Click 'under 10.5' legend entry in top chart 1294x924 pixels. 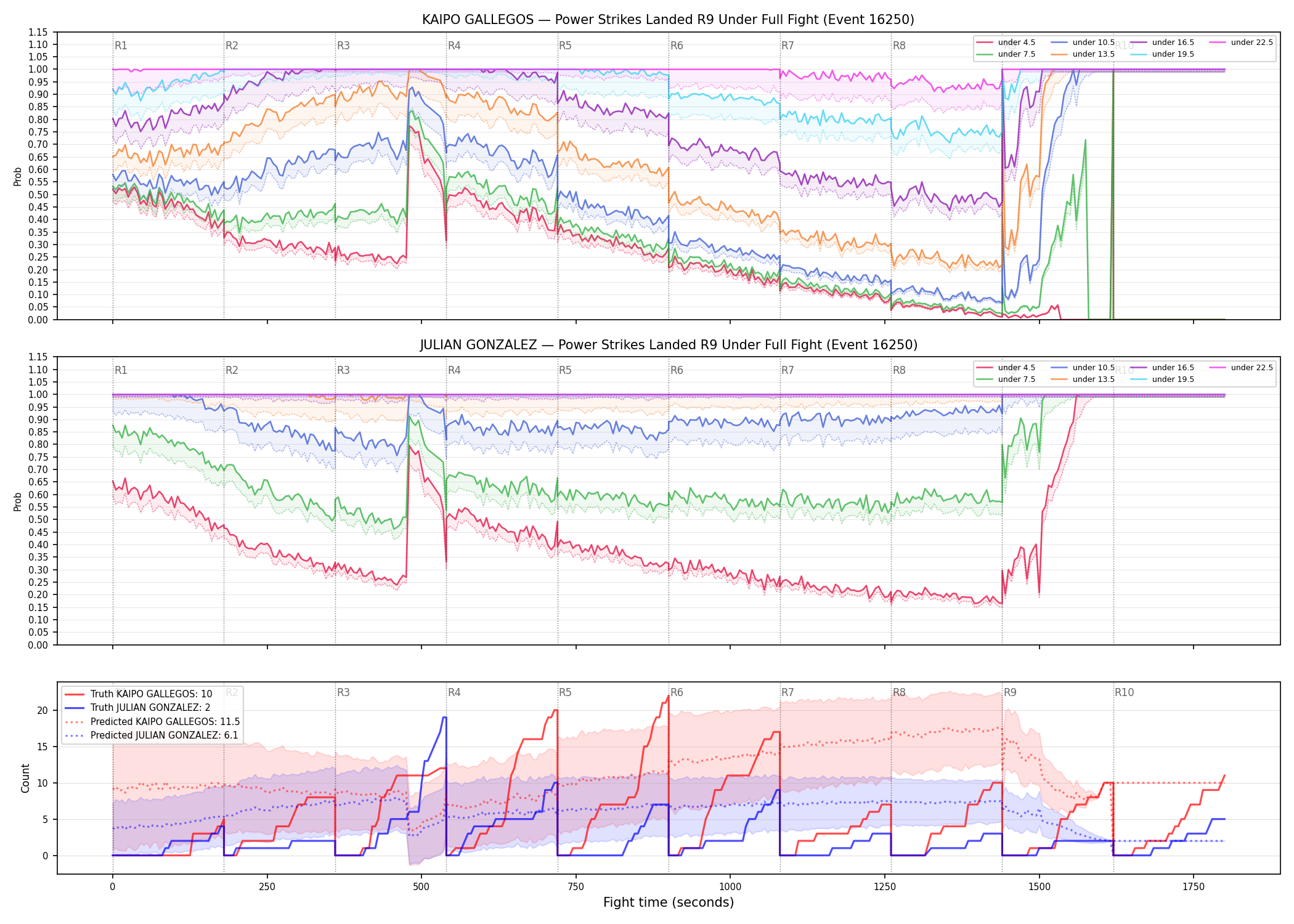coord(1083,43)
